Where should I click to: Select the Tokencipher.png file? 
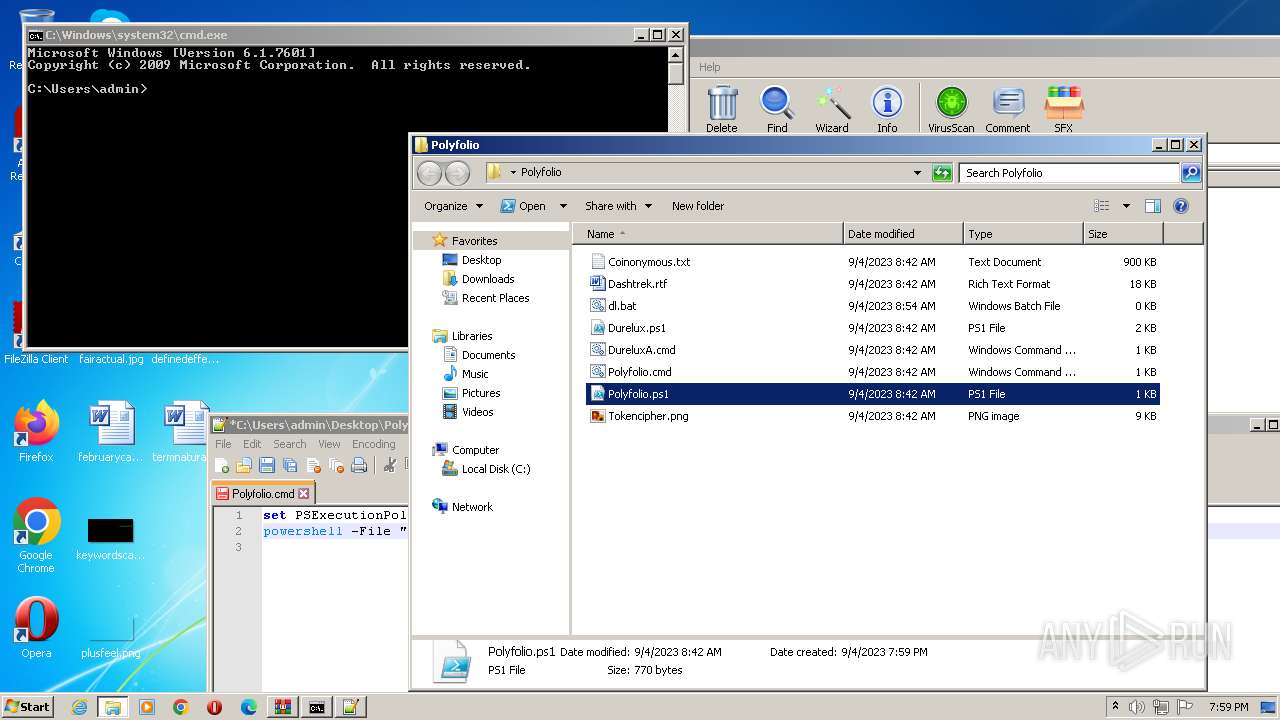(x=873, y=416)
